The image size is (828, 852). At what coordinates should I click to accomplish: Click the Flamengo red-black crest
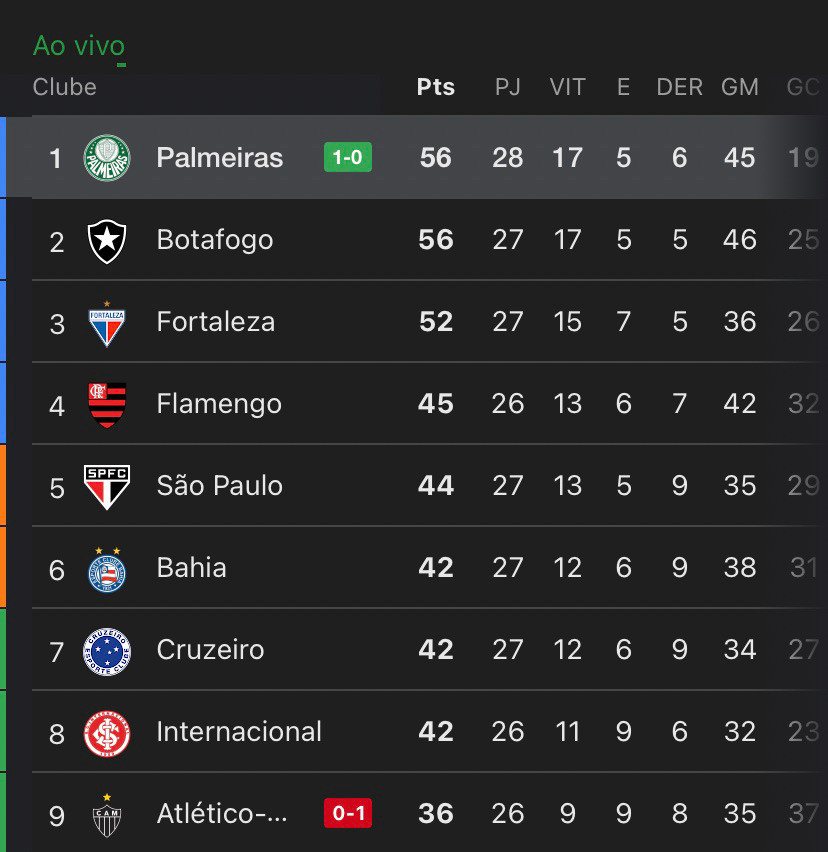coord(107,405)
